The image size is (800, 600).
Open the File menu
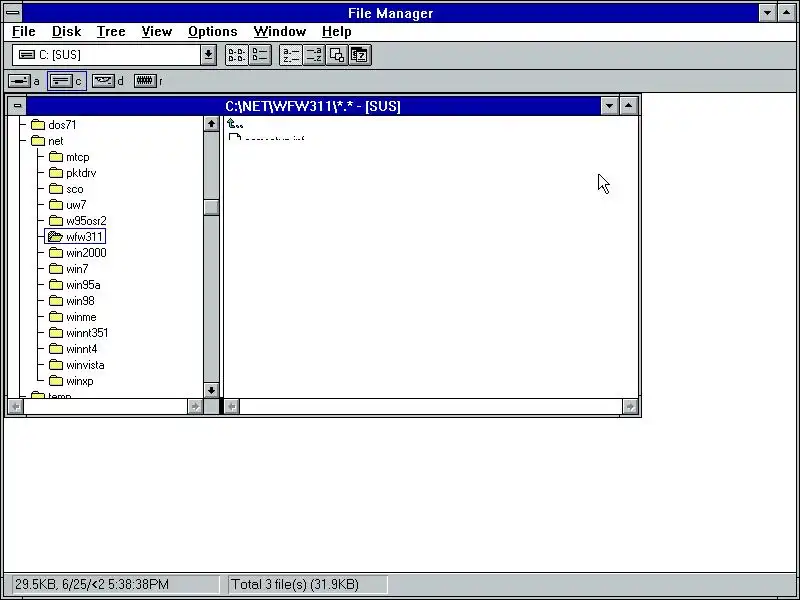[23, 32]
